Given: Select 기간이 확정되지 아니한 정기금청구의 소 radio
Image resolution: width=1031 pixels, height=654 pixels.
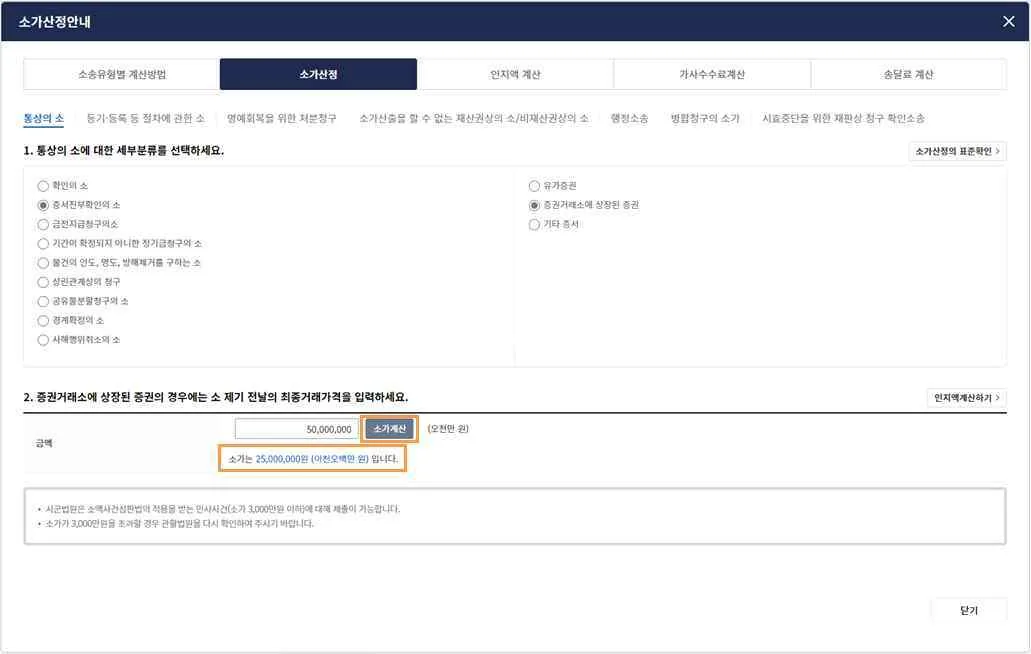Looking at the screenshot, I should coord(43,244).
